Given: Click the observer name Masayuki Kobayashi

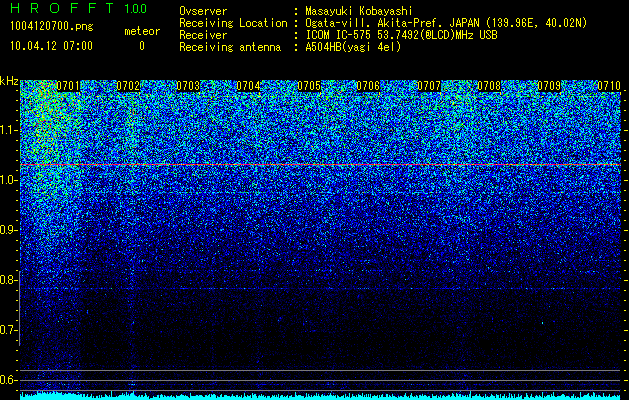Looking at the screenshot, I should point(359,11).
